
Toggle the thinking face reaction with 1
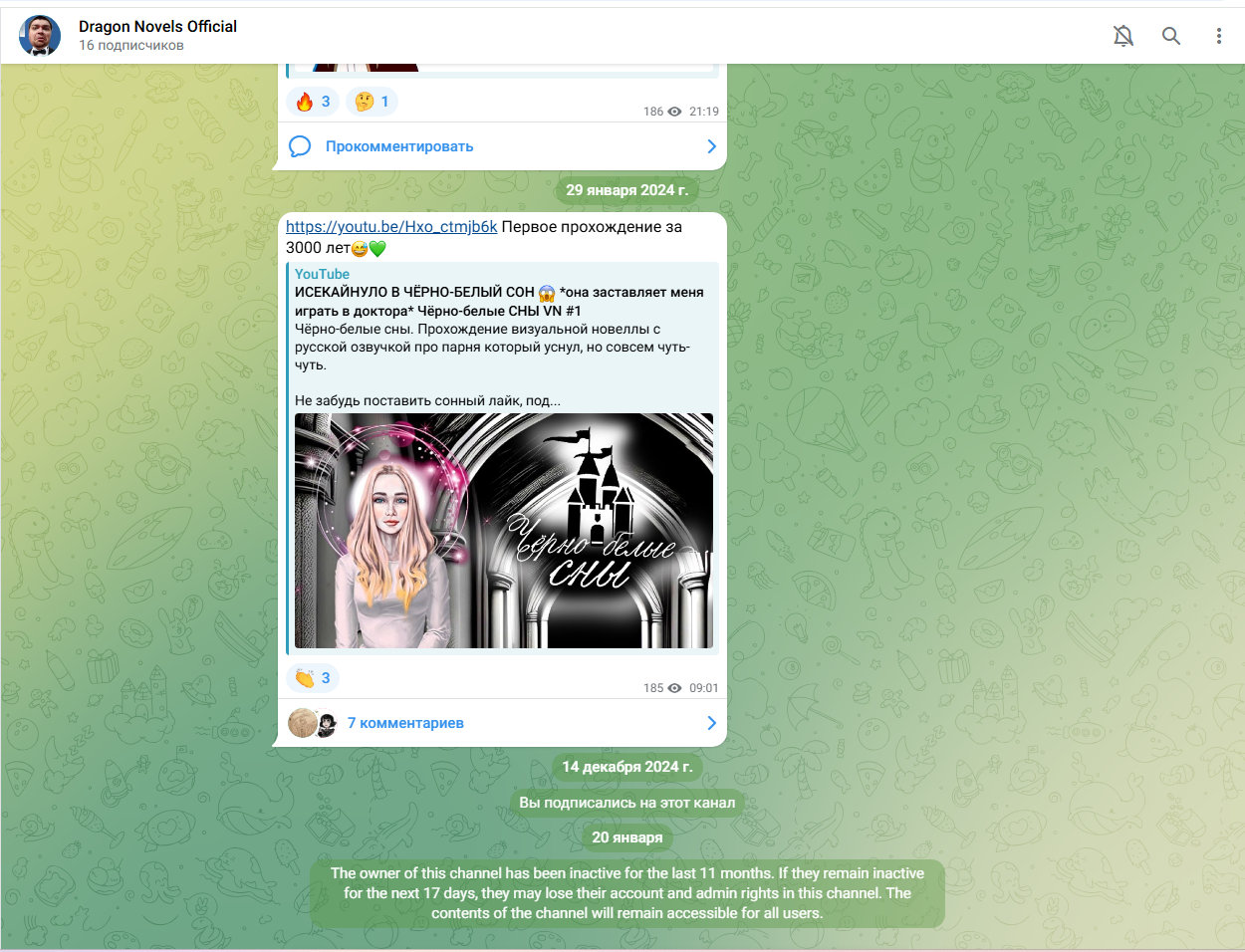373,102
